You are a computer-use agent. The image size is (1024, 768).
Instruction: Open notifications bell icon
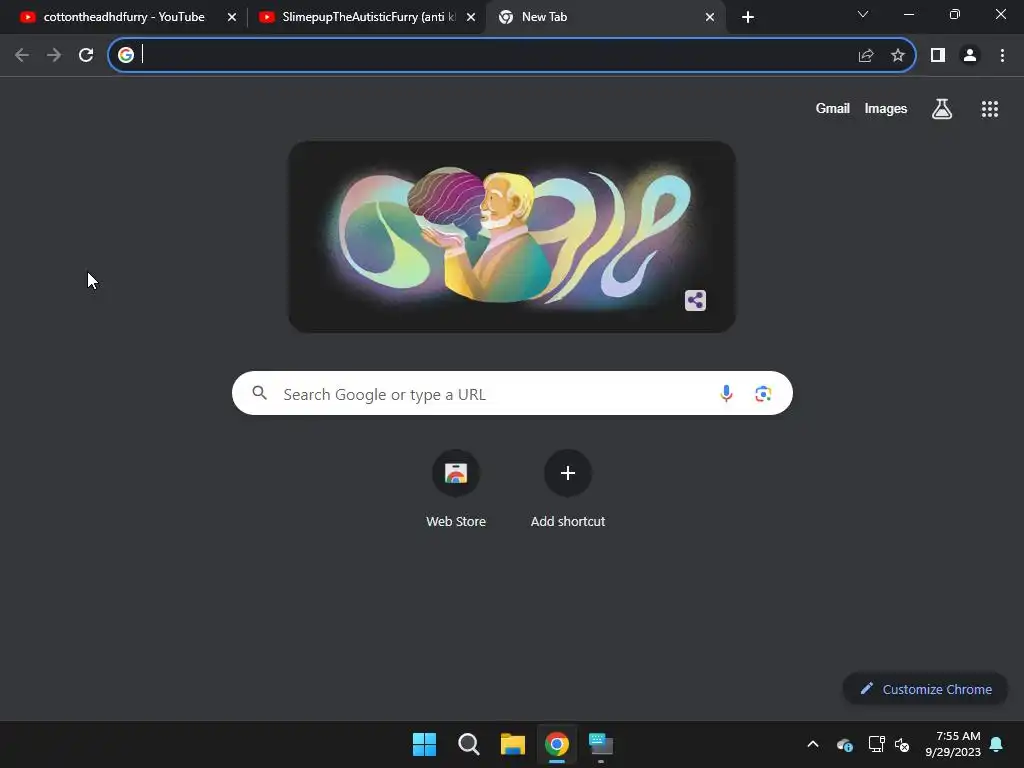tap(996, 744)
